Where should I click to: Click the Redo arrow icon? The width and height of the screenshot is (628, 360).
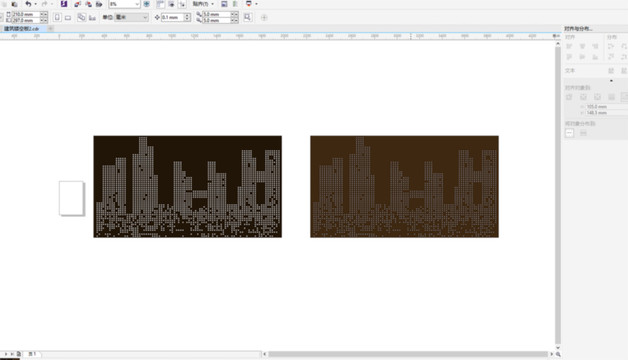click(44, 4)
